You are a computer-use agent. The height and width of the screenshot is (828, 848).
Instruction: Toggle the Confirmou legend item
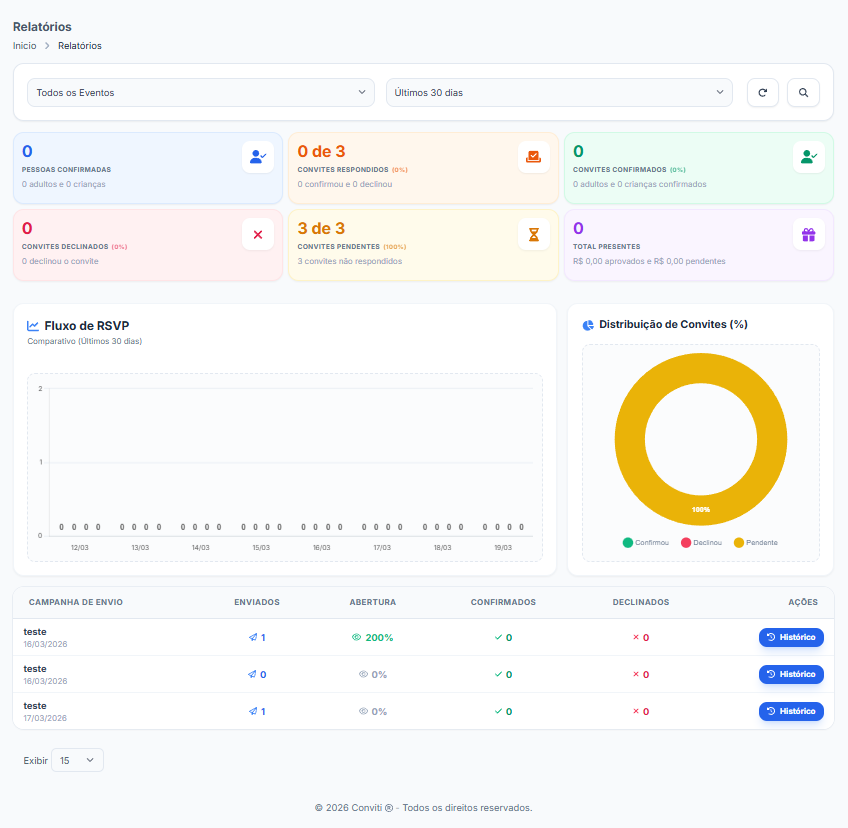pyautogui.click(x=646, y=542)
